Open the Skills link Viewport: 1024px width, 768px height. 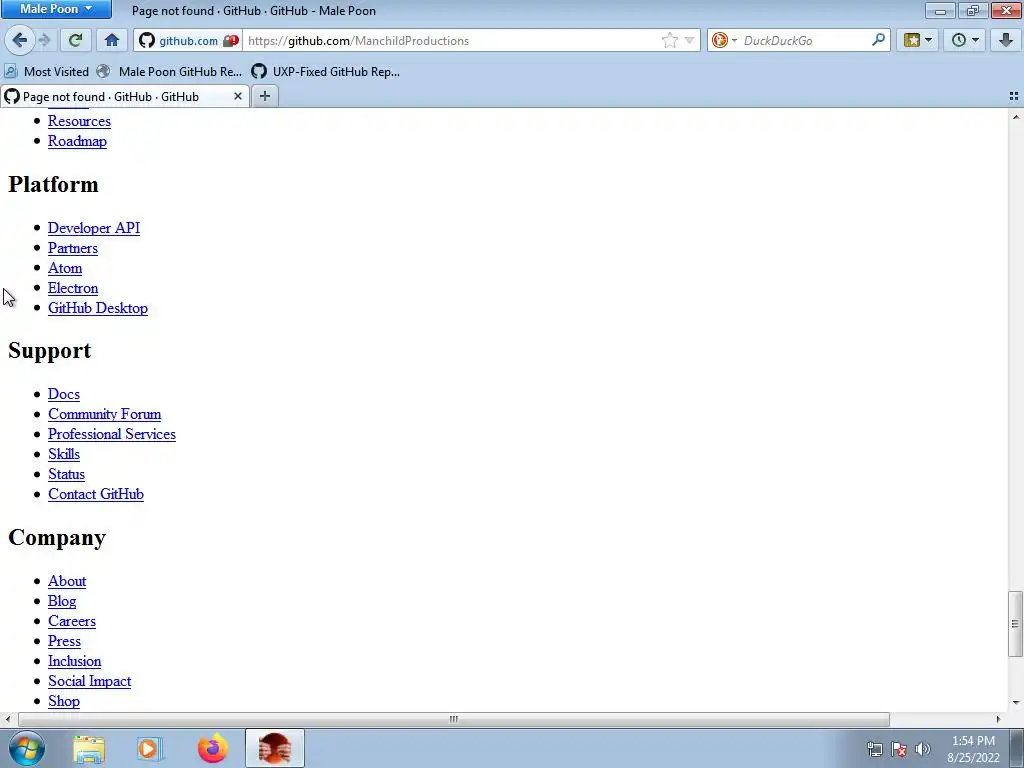point(63,455)
